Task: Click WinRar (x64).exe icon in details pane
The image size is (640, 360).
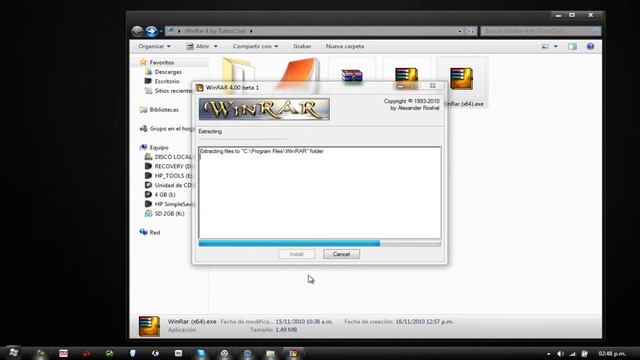Action: tap(149, 326)
